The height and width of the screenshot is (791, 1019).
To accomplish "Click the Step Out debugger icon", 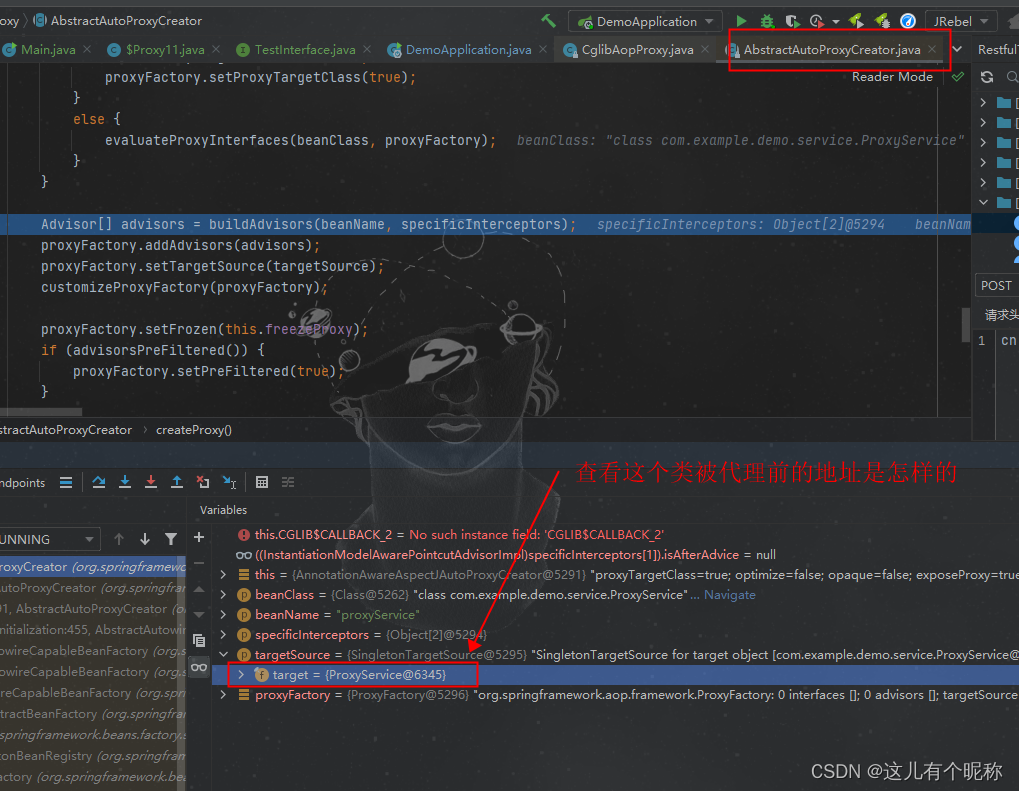I will pos(177,482).
